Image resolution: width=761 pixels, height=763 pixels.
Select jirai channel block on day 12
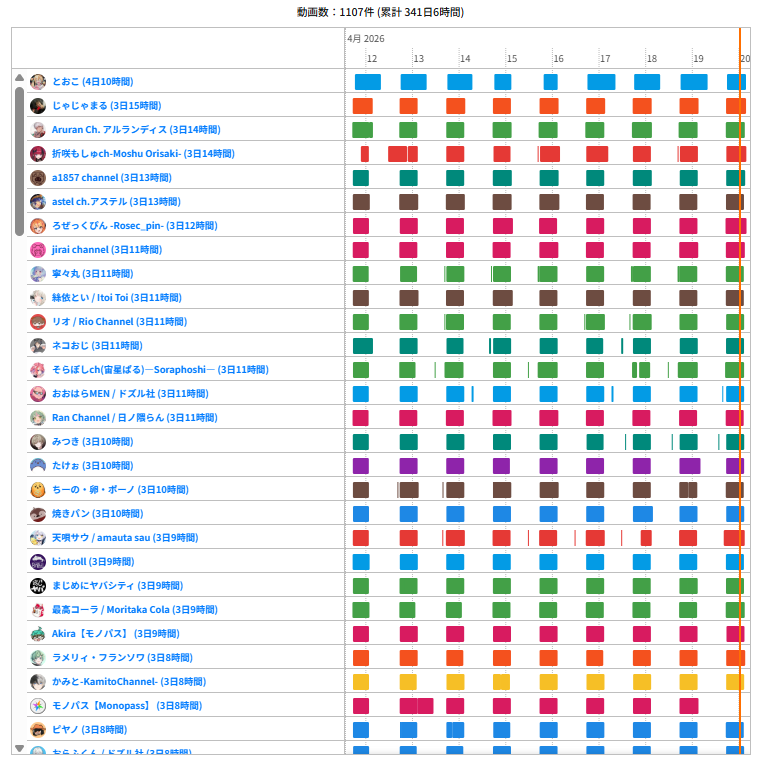(x=361, y=250)
